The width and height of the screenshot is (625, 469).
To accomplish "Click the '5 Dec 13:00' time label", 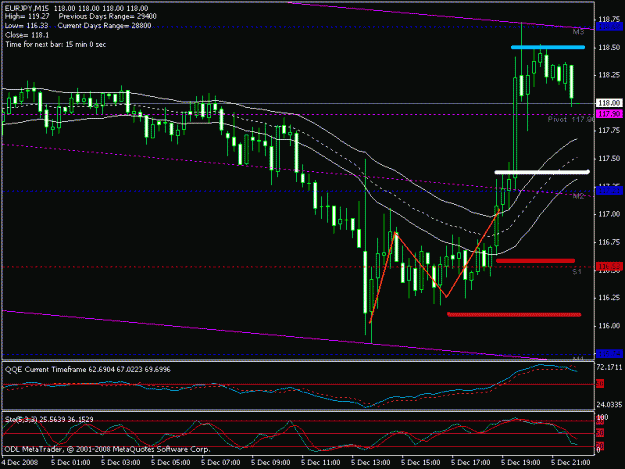I will [x=371, y=463].
